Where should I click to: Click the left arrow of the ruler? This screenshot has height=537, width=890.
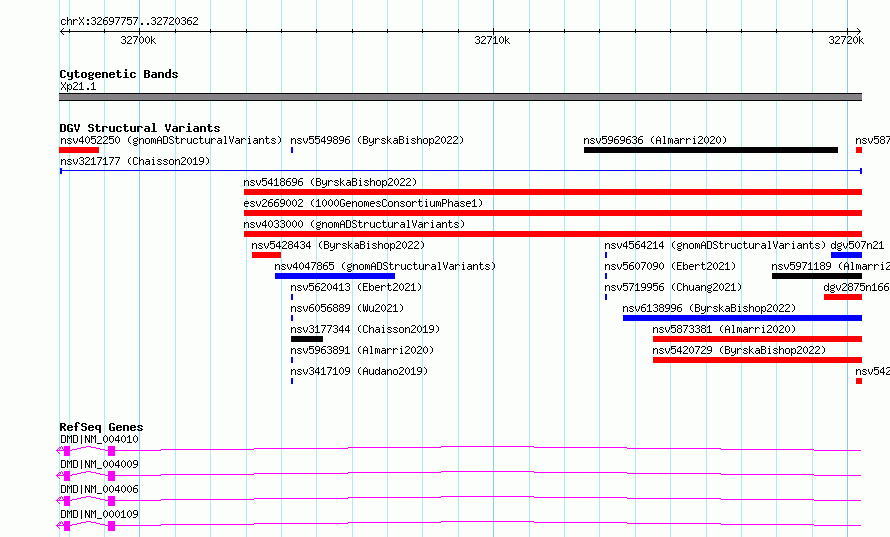[62, 31]
